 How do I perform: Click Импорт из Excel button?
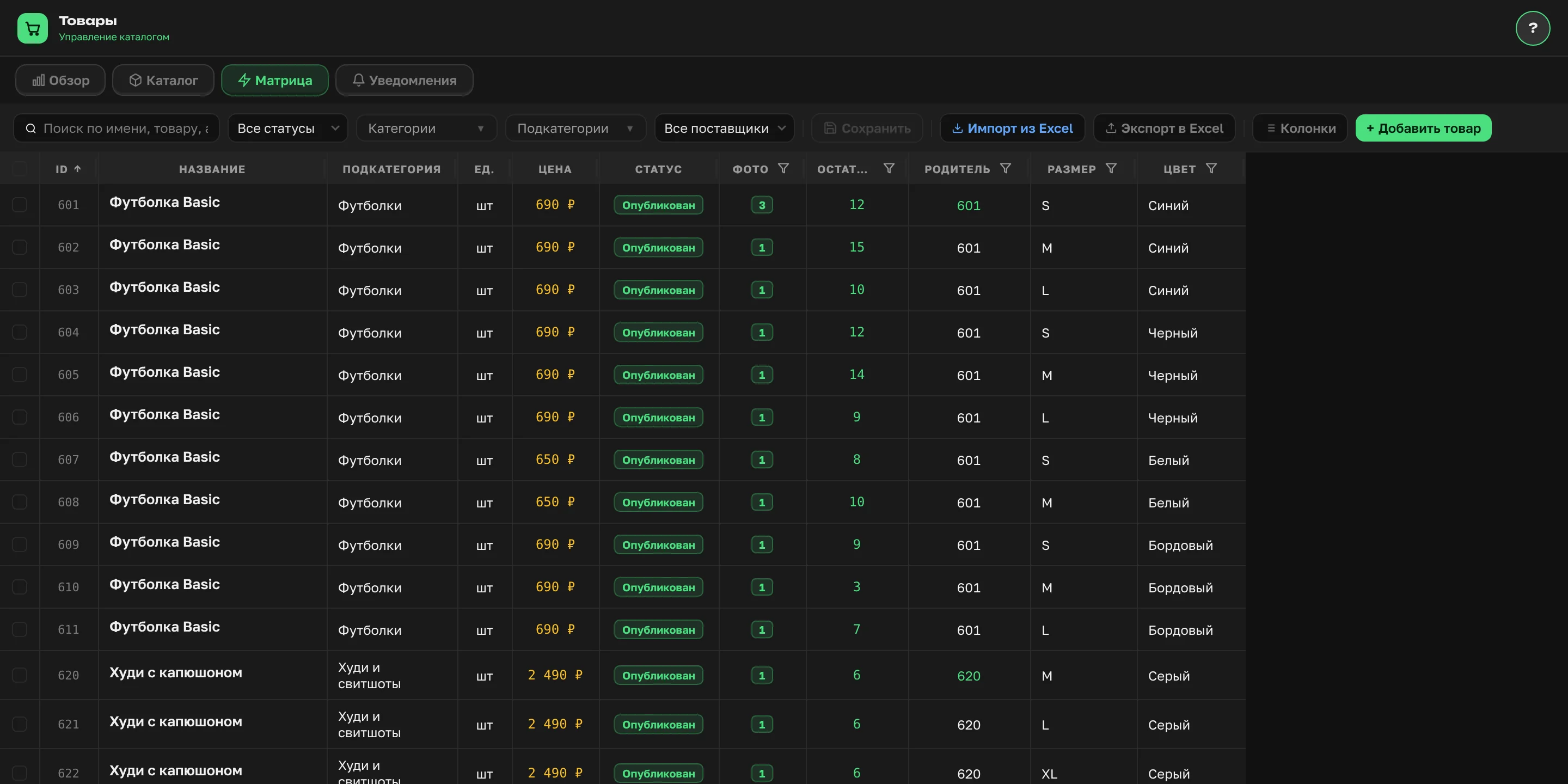pos(1012,128)
